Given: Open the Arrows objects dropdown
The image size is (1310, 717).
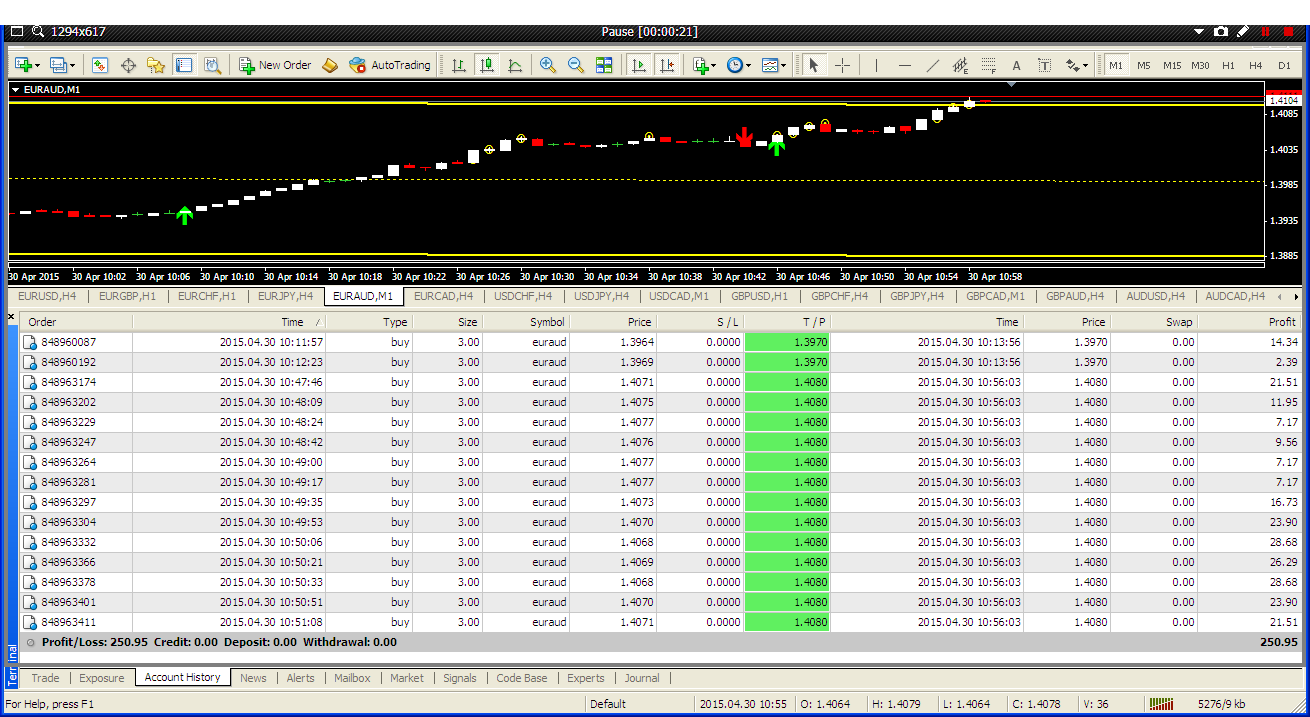Looking at the screenshot, I should pyautogui.click(x=1085, y=66).
